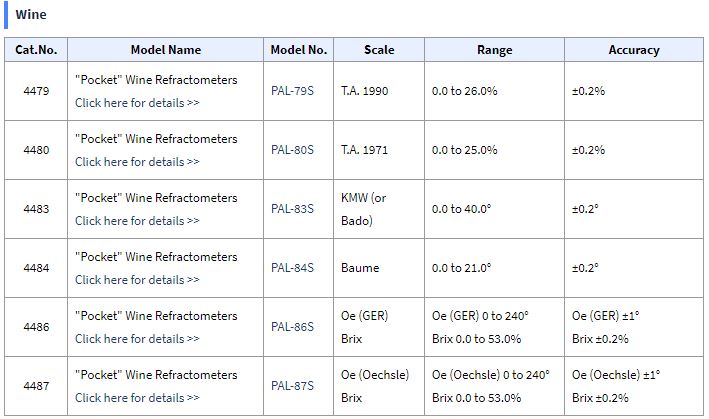
Task: Open details link for Cat.No. 4487
Action: pos(137,398)
